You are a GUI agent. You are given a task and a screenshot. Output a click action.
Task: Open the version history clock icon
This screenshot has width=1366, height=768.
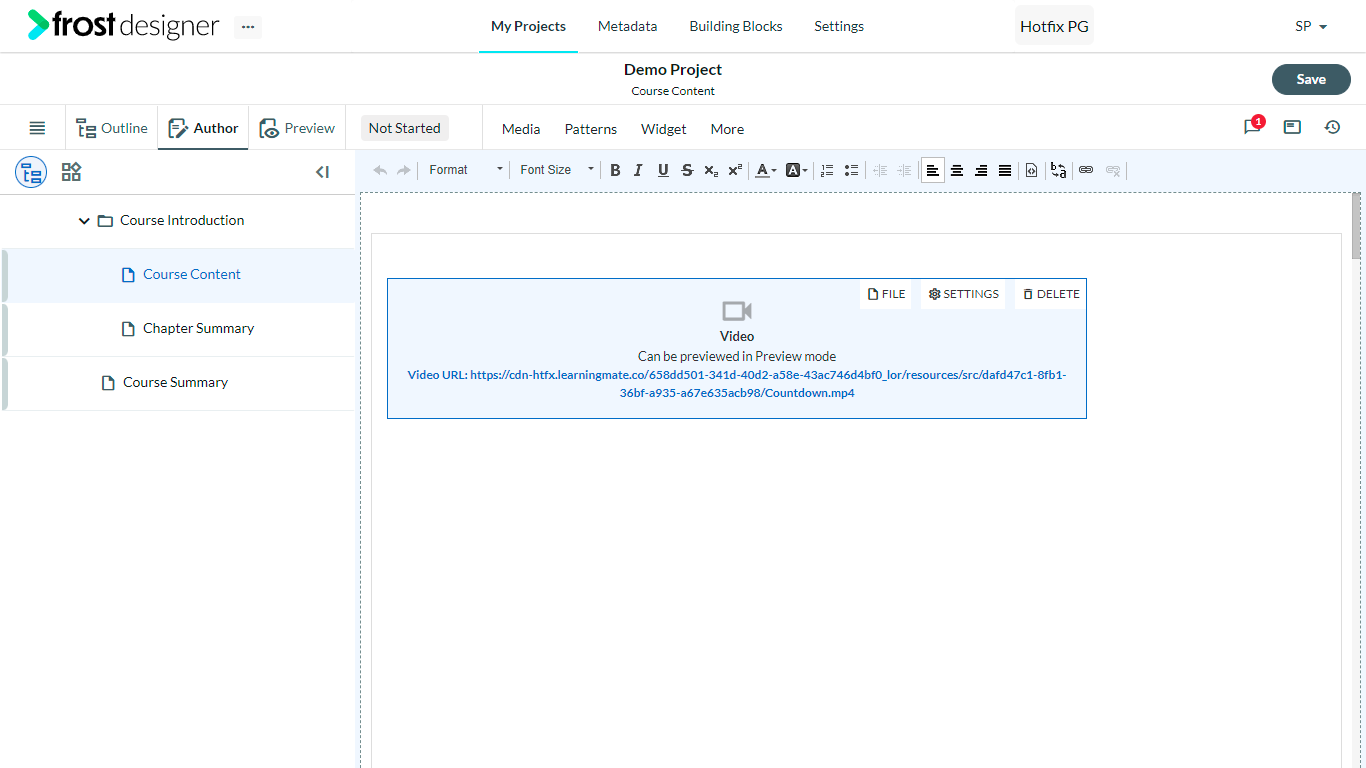(1332, 127)
